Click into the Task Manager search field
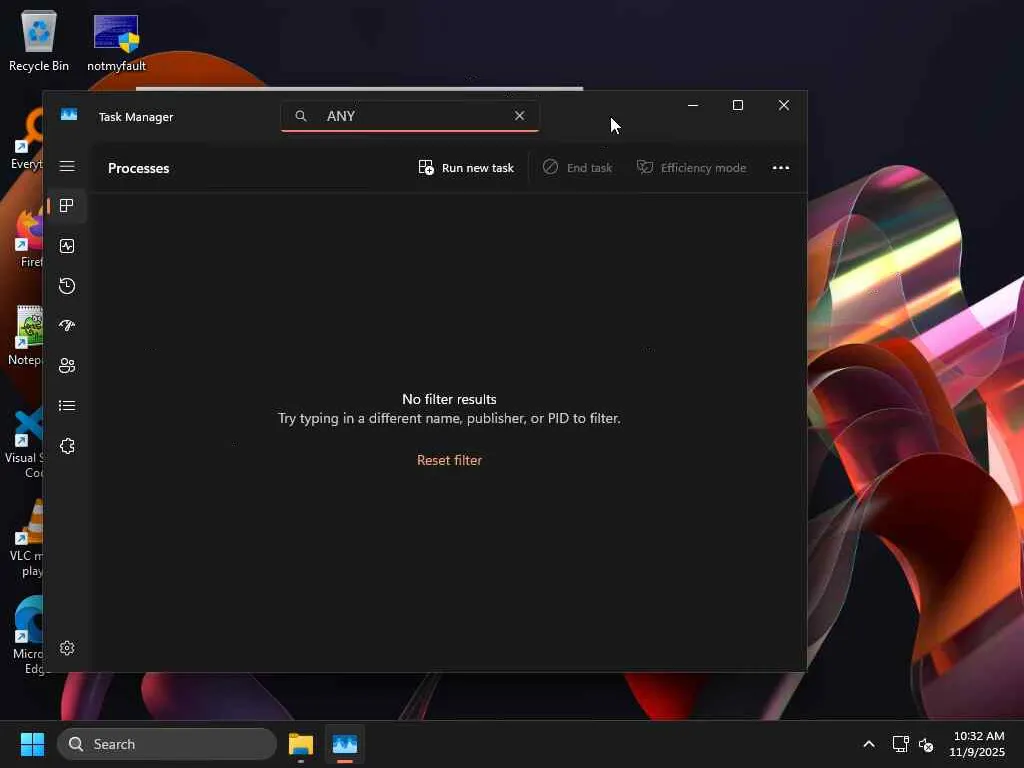 click(410, 116)
